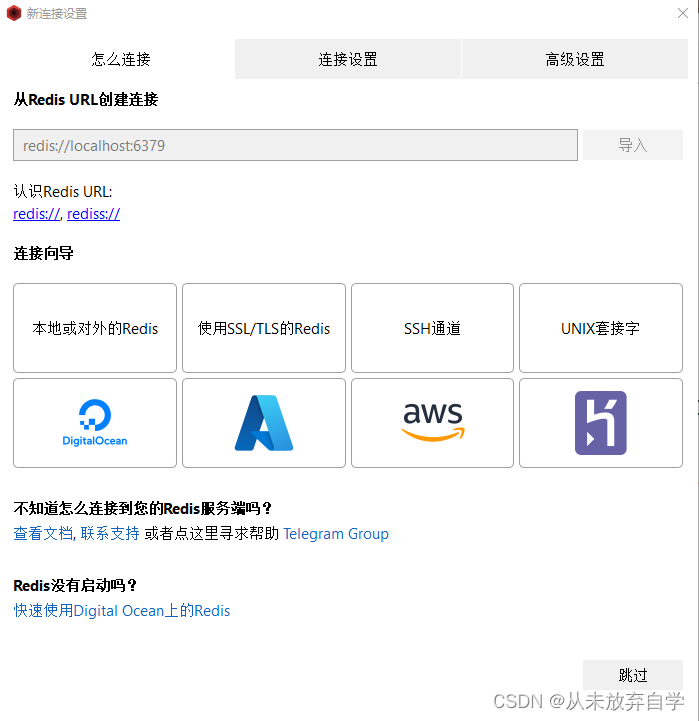Viewport: 699px width, 721px height.
Task: Focus the Redis URL input field
Action: pos(295,145)
